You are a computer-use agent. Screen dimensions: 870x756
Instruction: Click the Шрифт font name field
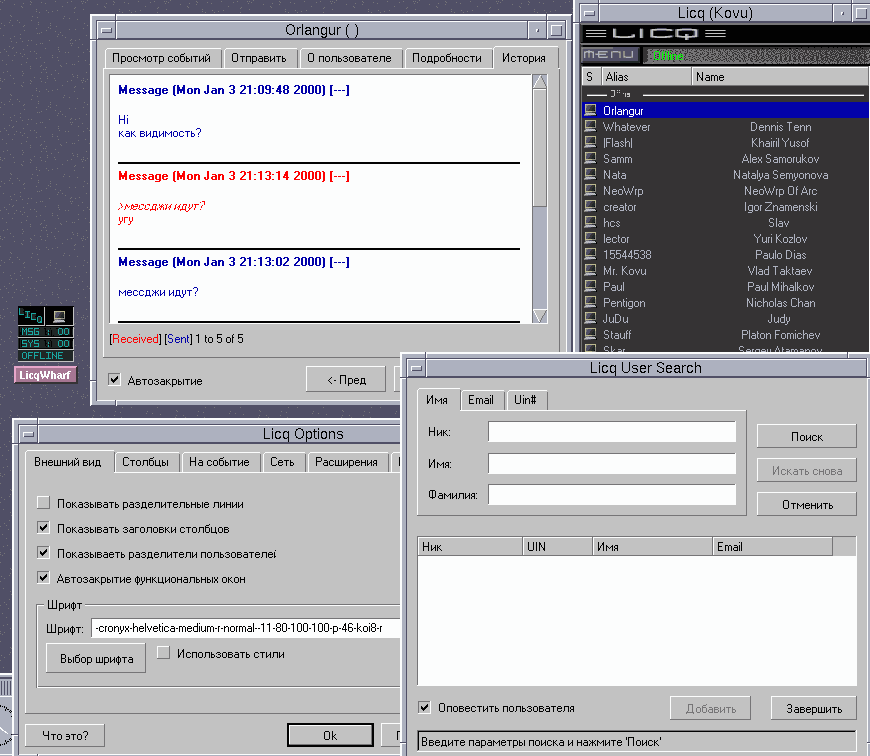pyautogui.click(x=245, y=628)
